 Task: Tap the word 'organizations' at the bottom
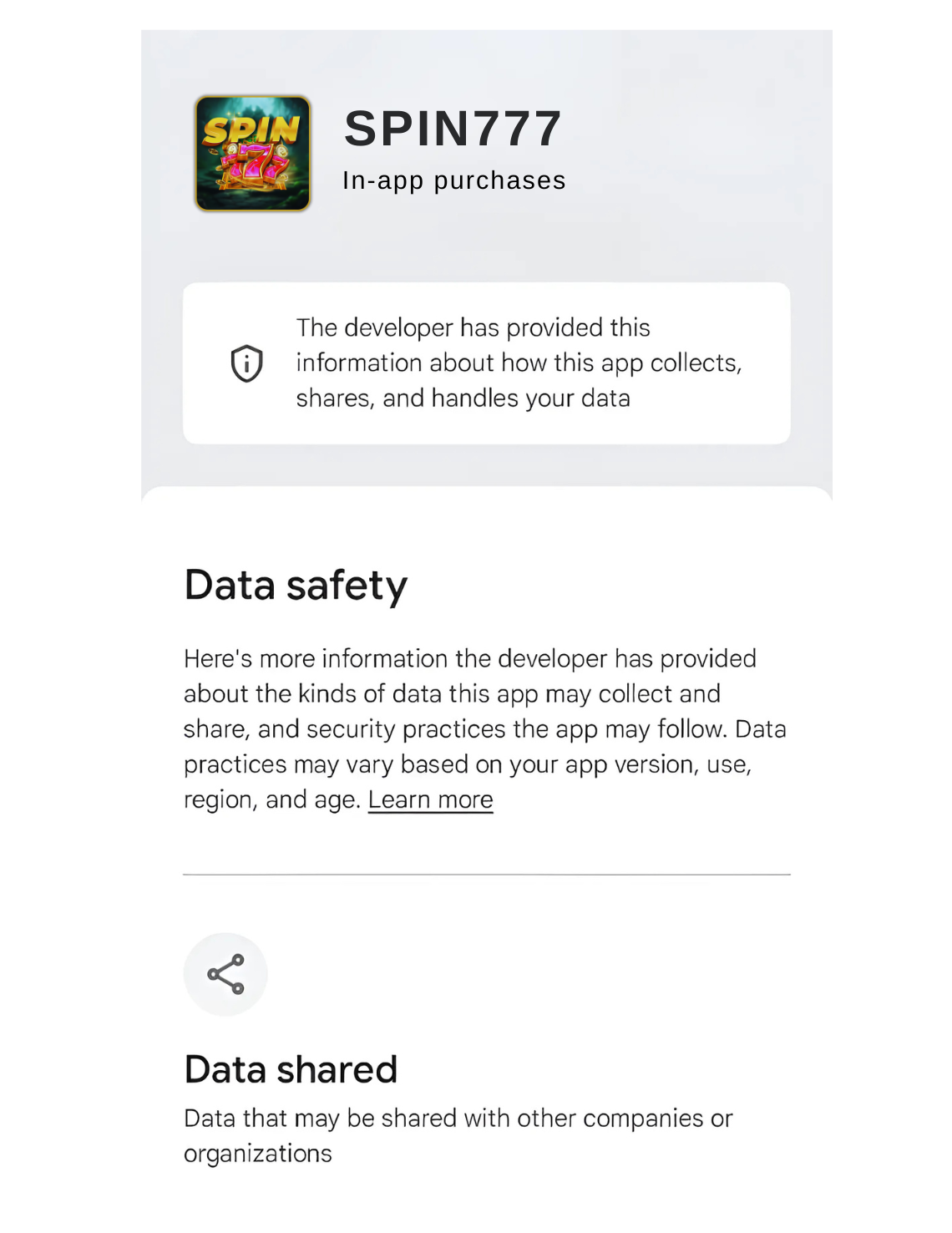click(x=258, y=1154)
